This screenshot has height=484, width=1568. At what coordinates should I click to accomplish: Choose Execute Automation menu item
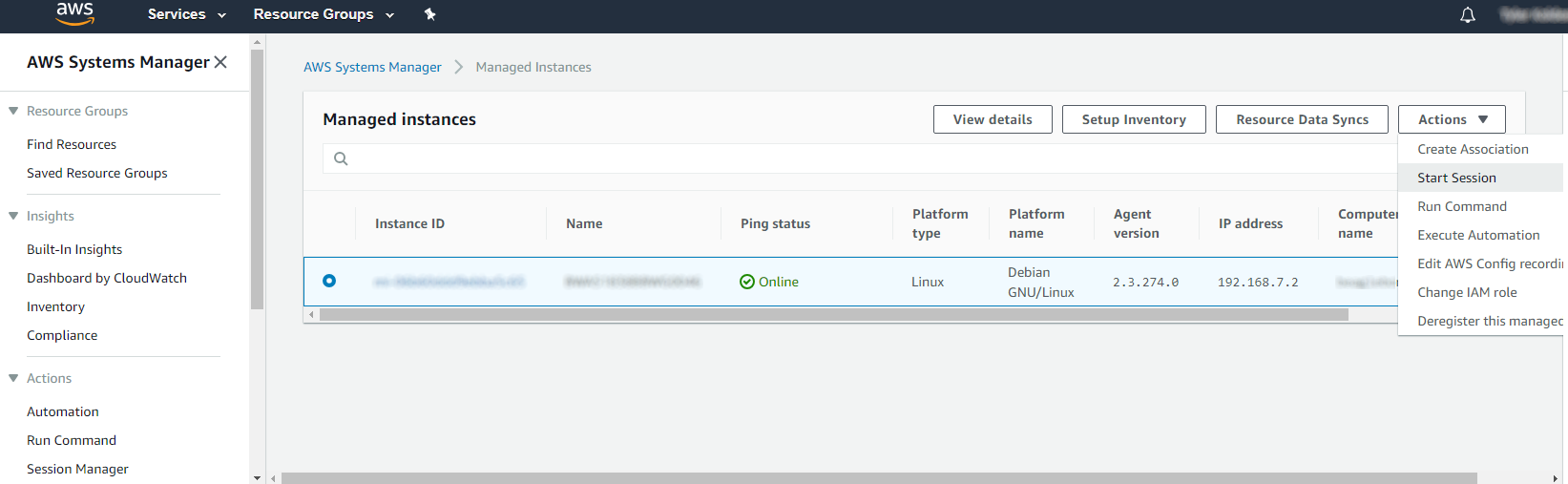coord(1480,235)
